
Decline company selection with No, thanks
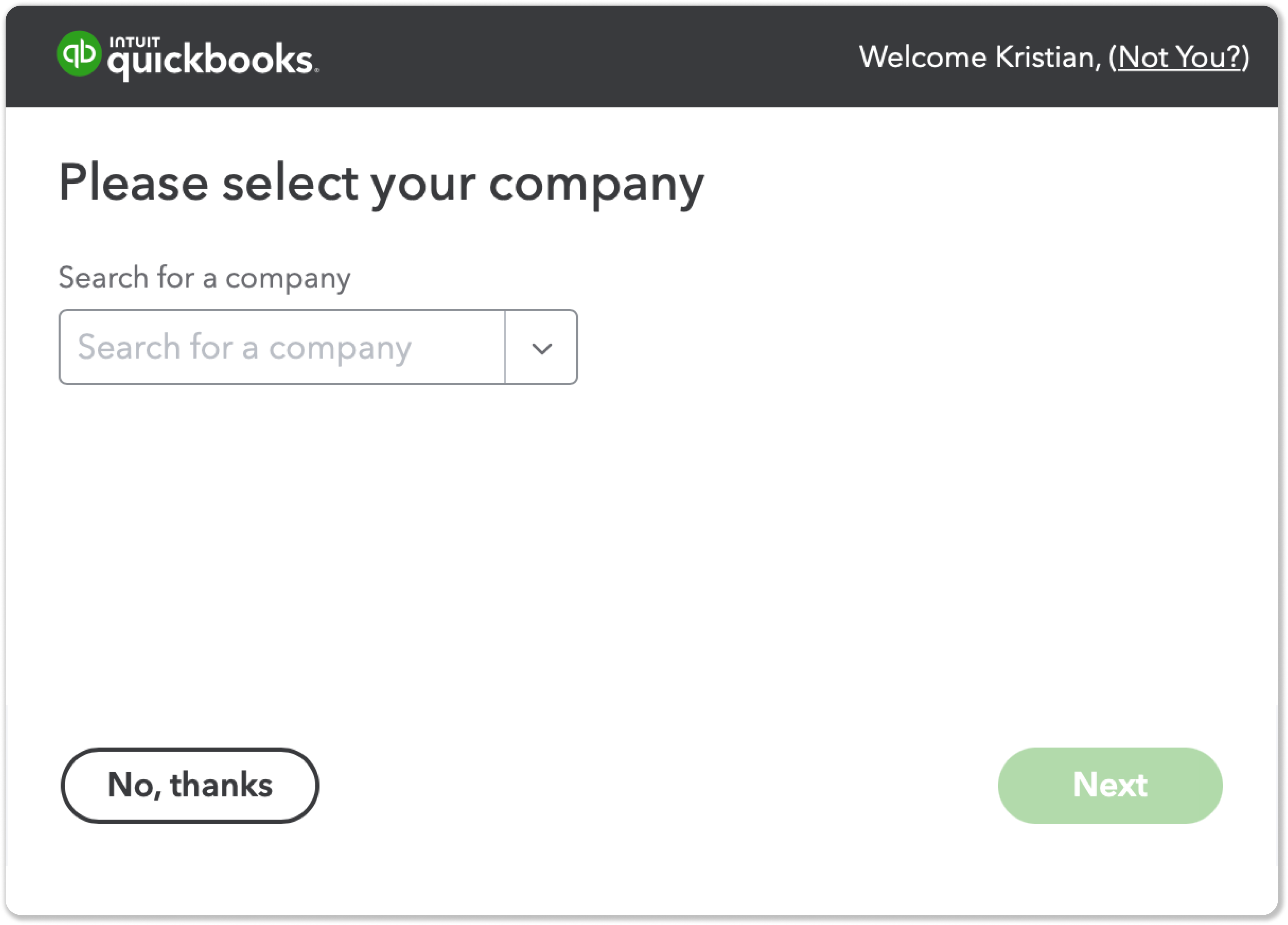click(x=190, y=785)
